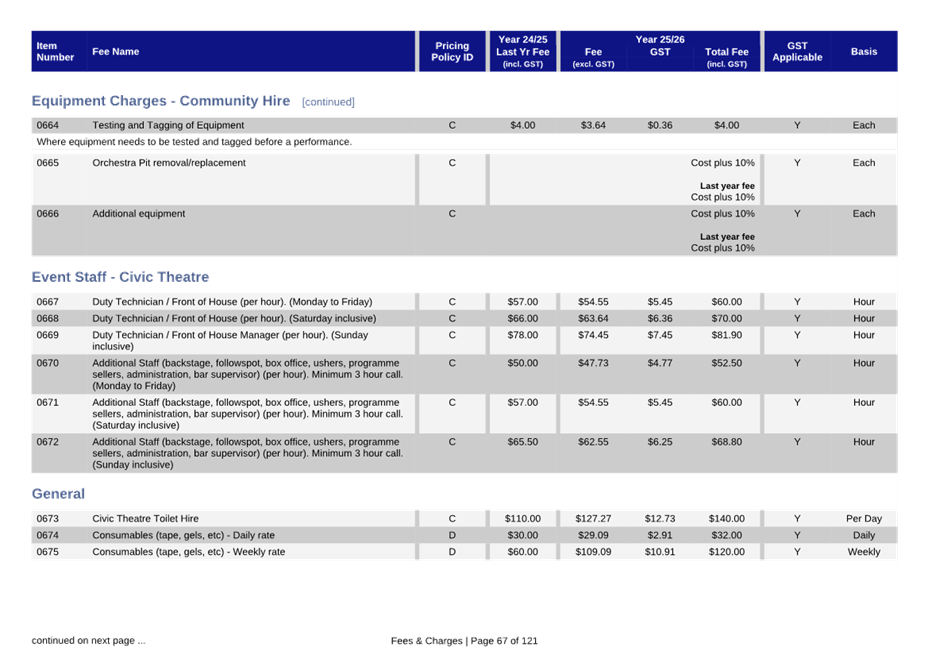Click the Additional Staff description in row 0670

pos(247,374)
